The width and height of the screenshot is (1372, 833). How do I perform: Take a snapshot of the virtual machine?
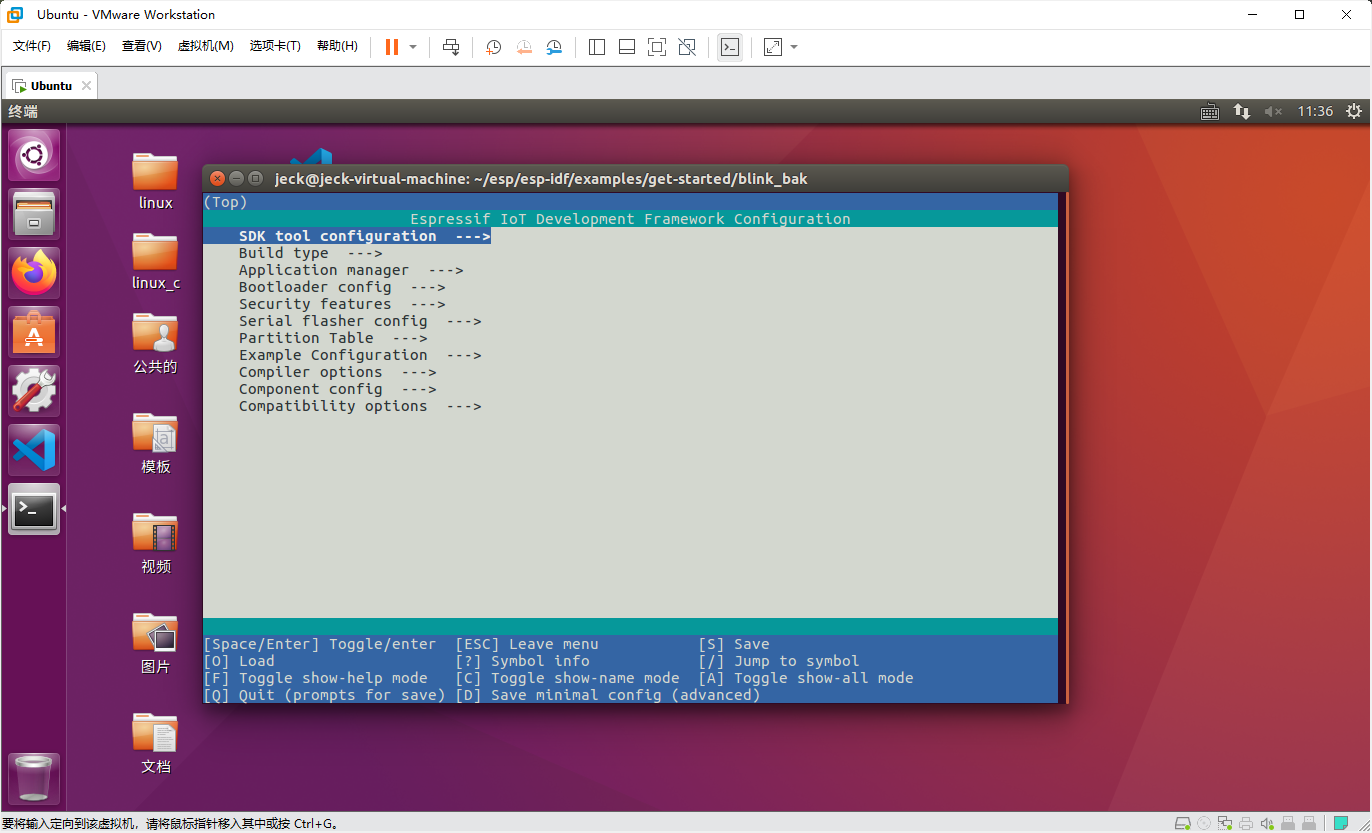[x=494, y=47]
